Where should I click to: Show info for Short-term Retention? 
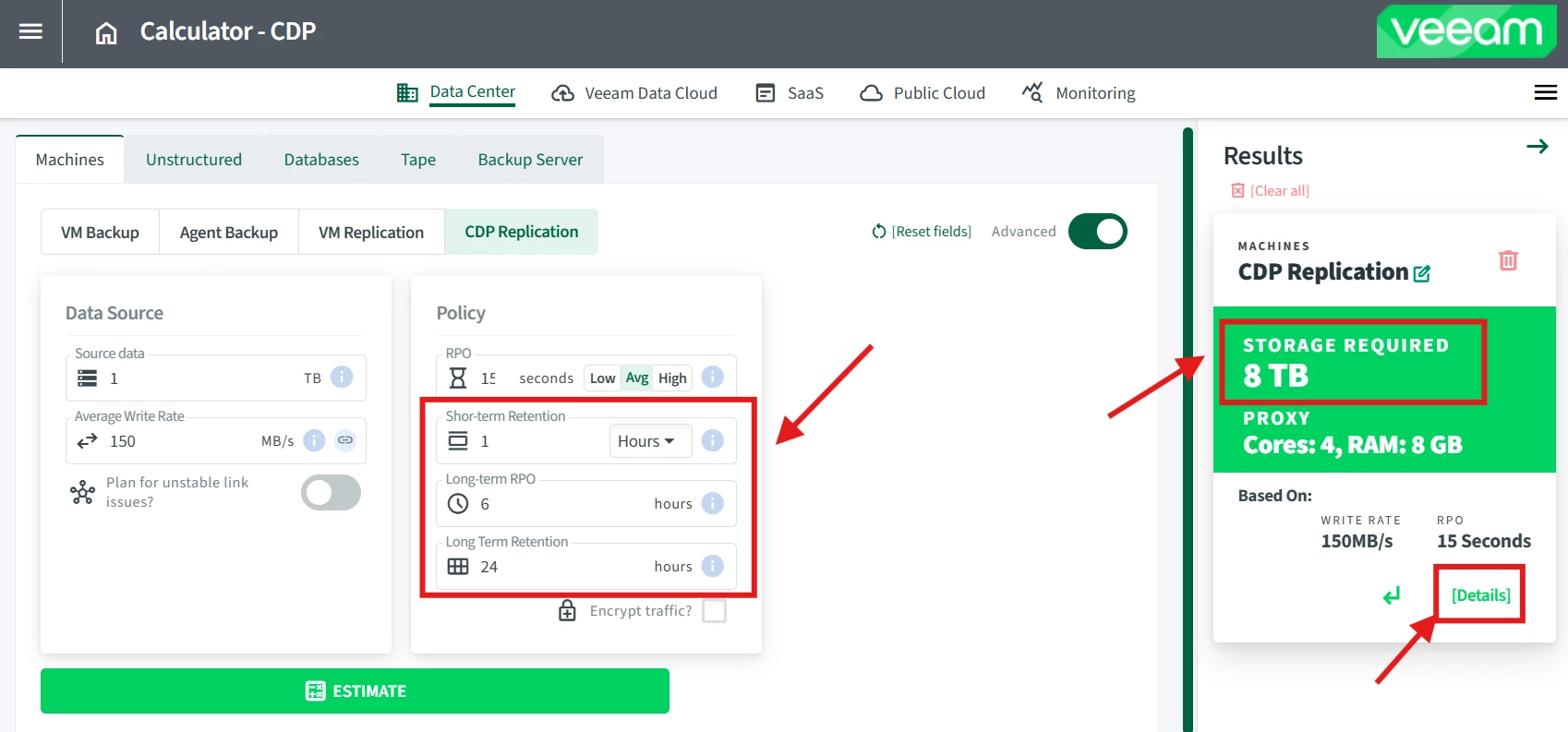[712, 440]
